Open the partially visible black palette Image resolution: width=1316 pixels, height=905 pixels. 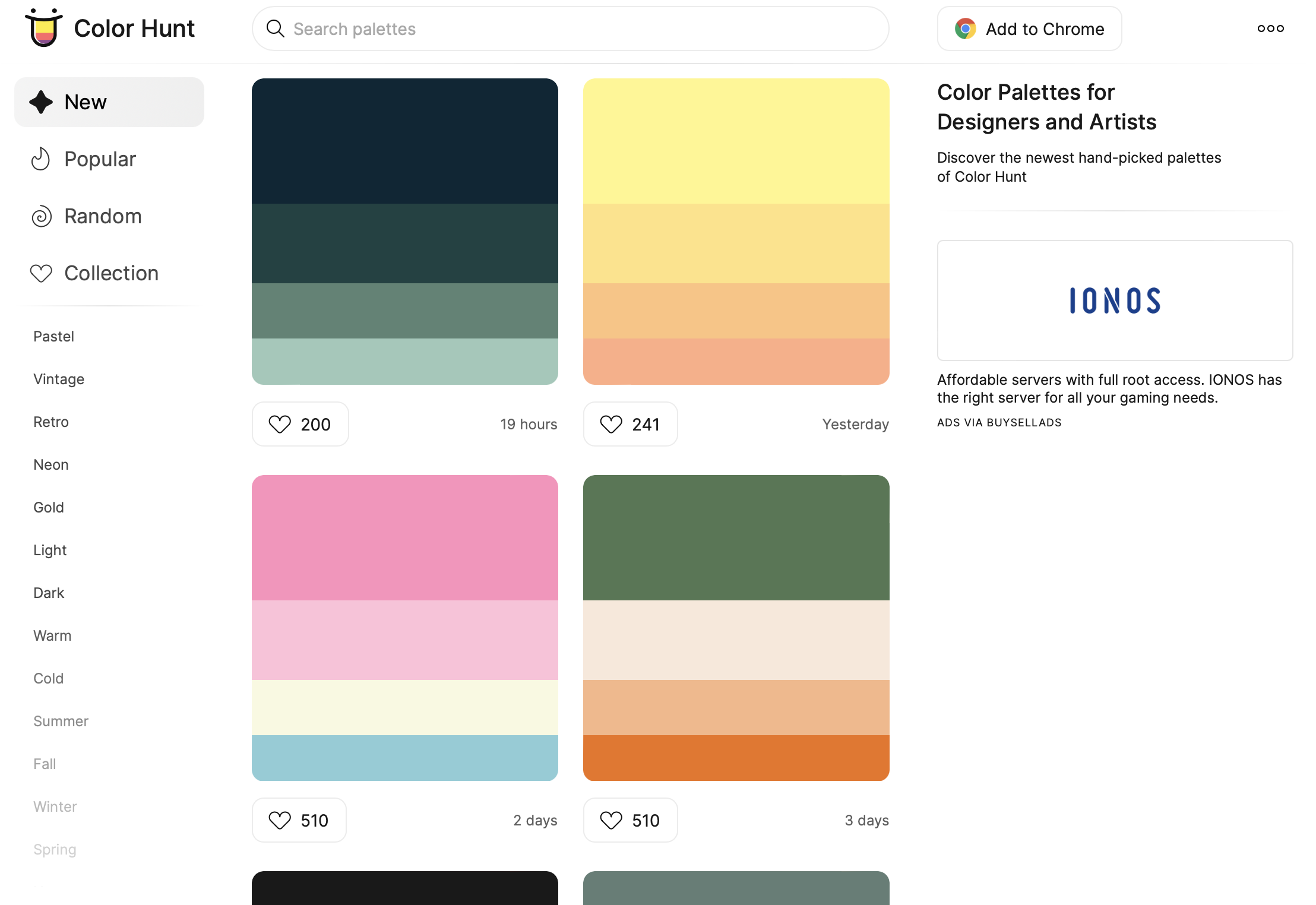(405, 888)
